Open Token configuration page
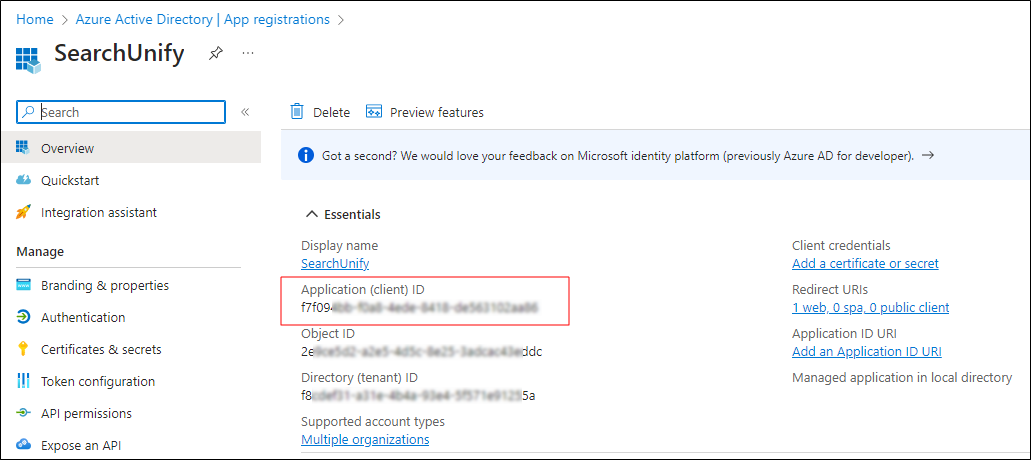This screenshot has width=1031, height=460. [x=98, y=381]
